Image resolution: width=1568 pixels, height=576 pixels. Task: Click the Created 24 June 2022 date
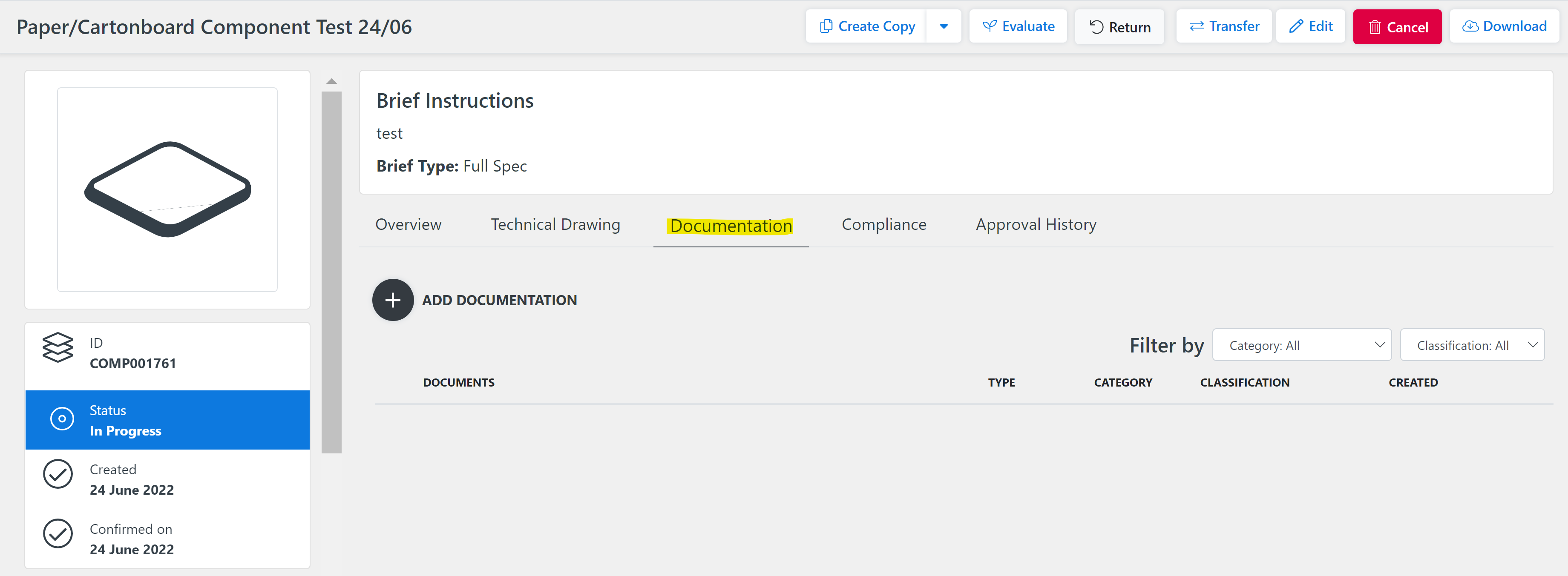[x=132, y=490]
